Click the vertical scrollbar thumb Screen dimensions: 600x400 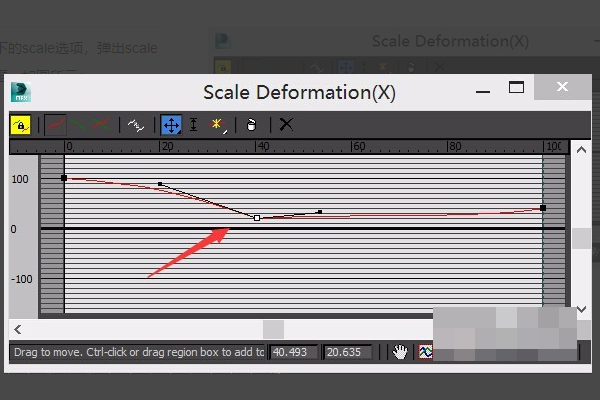click(x=581, y=238)
